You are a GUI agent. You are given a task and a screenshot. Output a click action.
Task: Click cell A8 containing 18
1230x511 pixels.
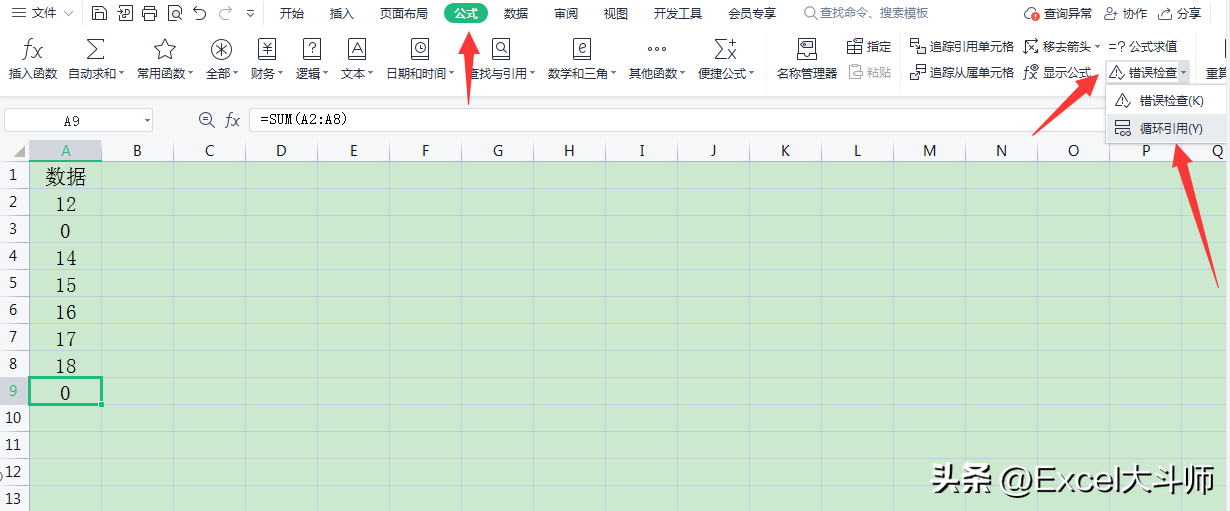(x=65, y=366)
